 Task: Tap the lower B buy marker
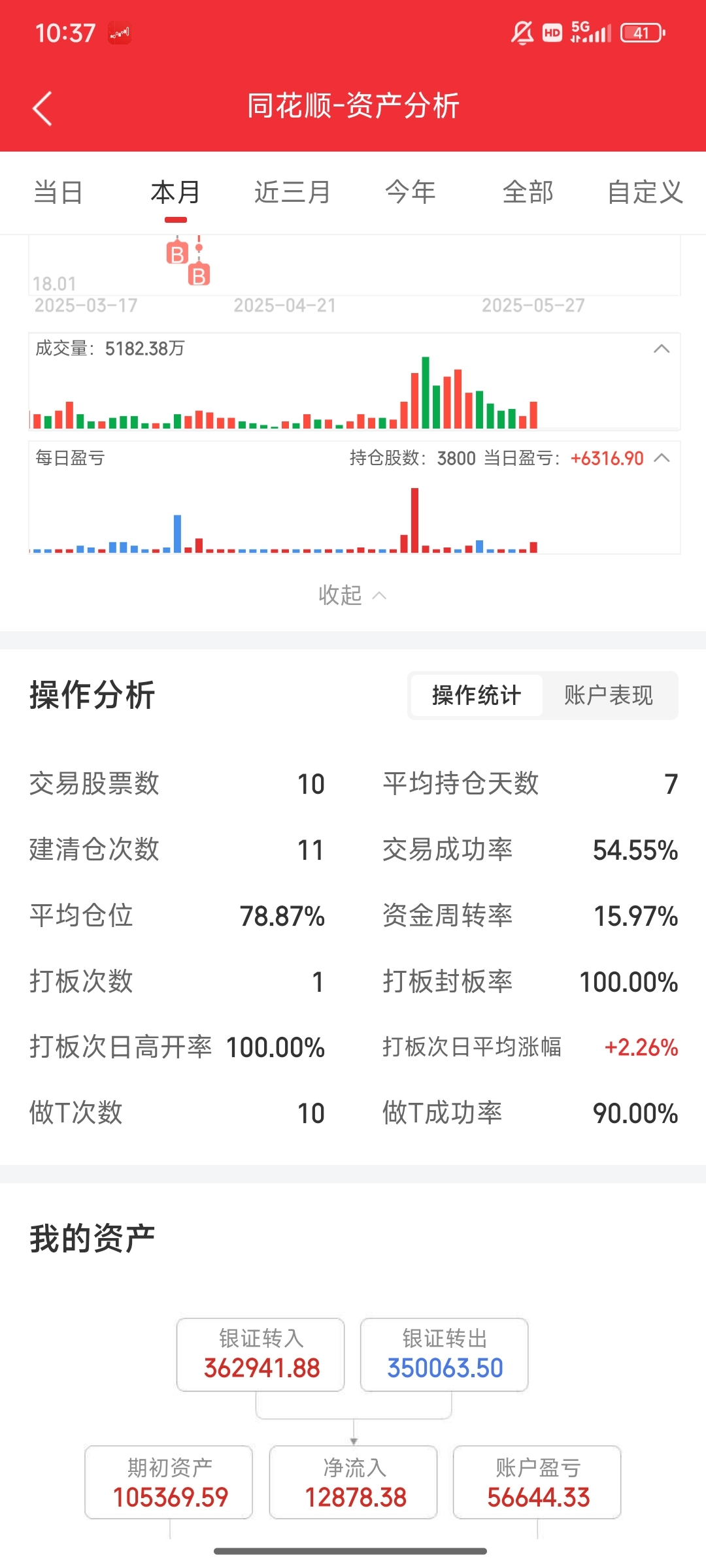199,275
